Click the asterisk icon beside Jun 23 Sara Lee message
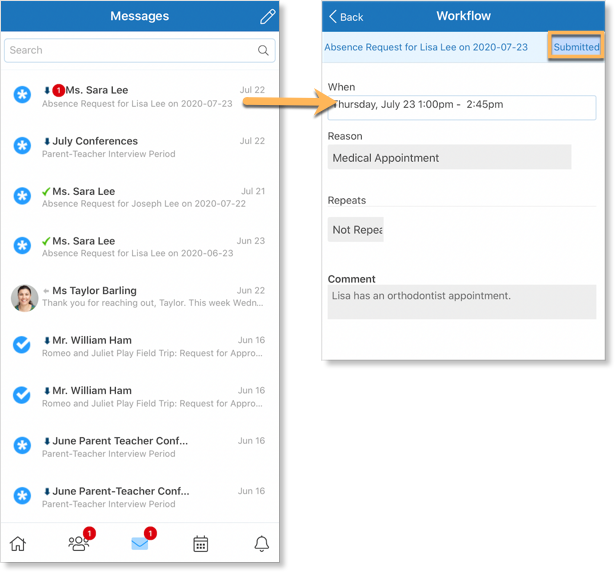The height and width of the screenshot is (573, 616). pyautogui.click(x=22, y=245)
